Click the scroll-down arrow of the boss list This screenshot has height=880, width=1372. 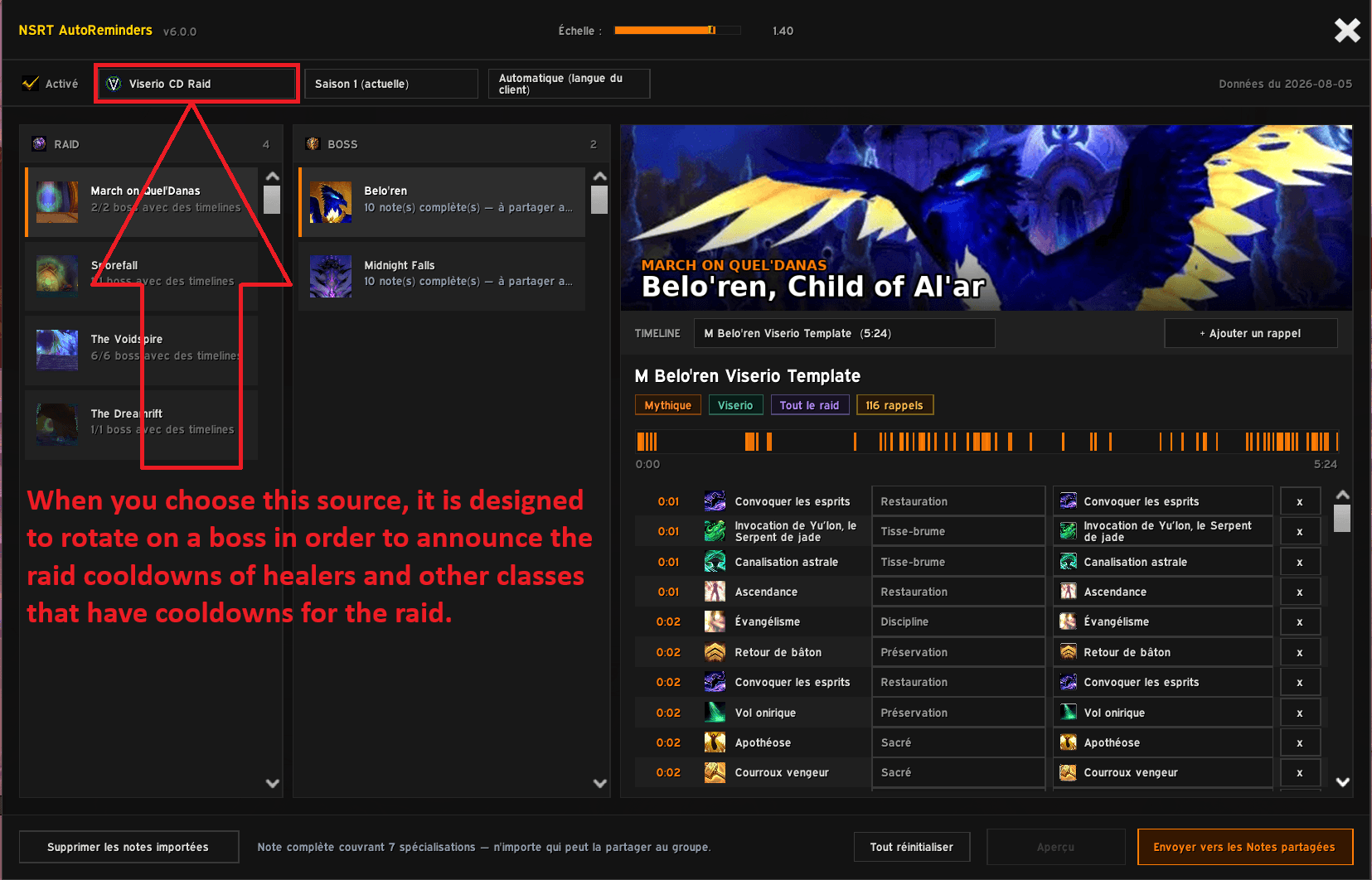click(x=600, y=783)
